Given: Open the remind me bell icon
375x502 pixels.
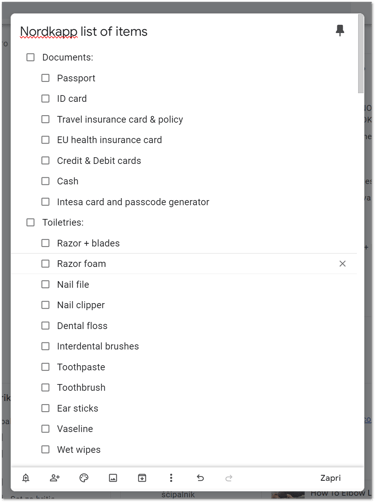Looking at the screenshot, I should click(26, 478).
